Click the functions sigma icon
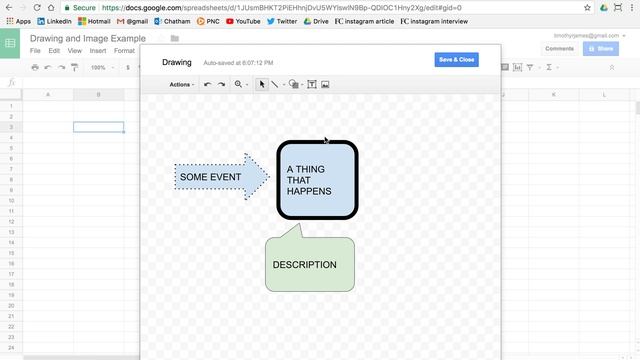 pyautogui.click(x=549, y=67)
